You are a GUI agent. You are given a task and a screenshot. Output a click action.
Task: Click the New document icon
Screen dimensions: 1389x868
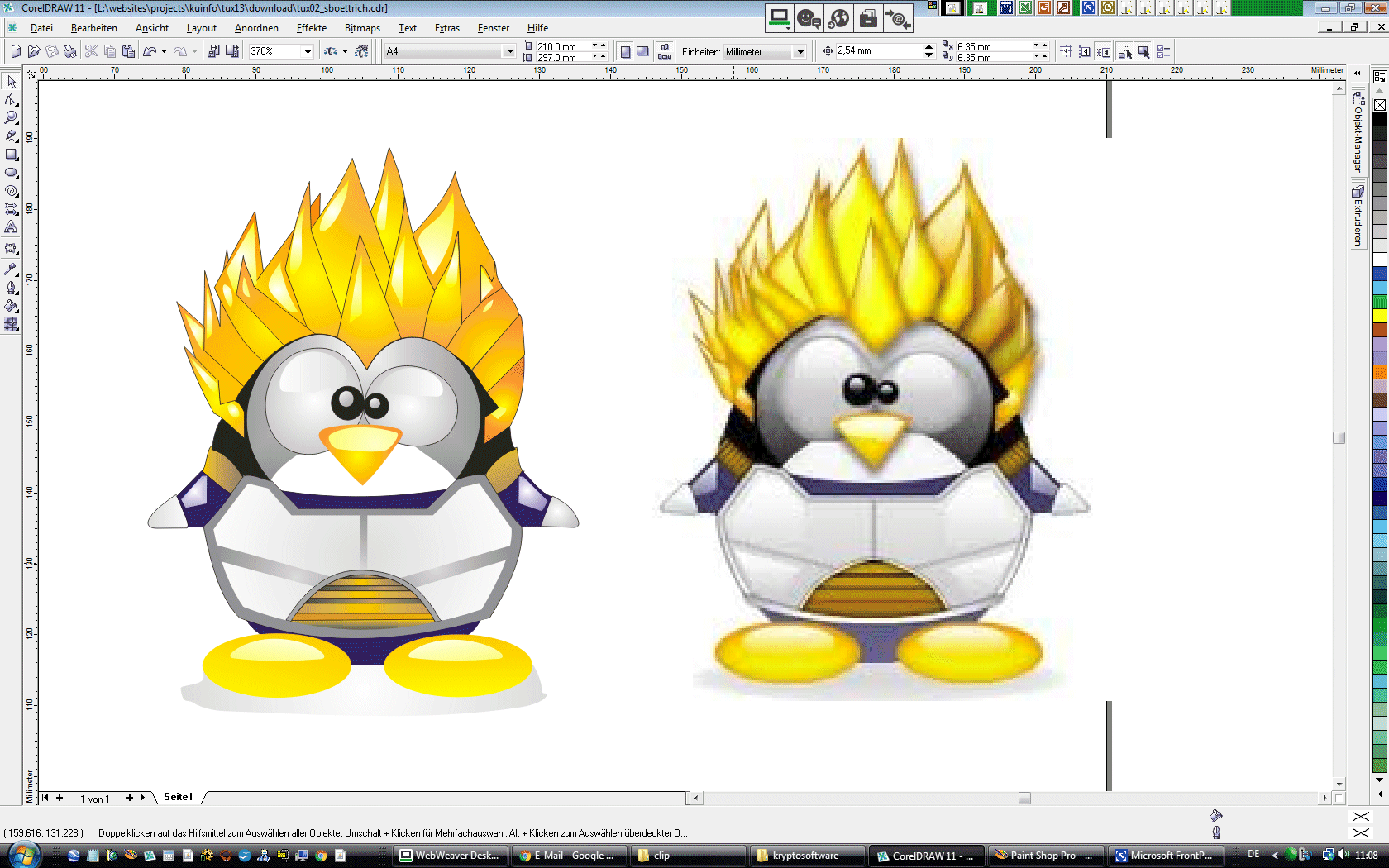tap(16, 51)
